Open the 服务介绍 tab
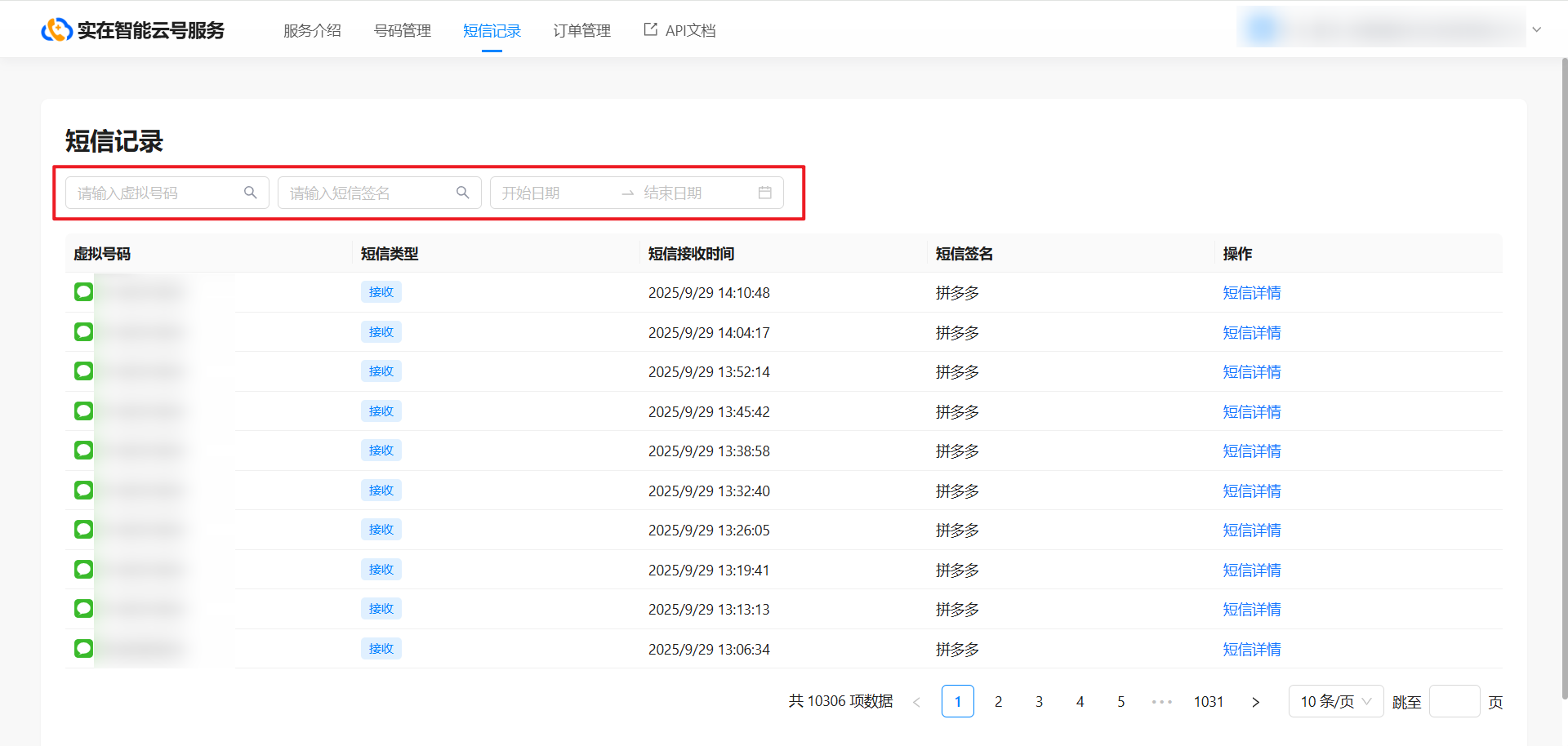1568x746 pixels. click(312, 31)
